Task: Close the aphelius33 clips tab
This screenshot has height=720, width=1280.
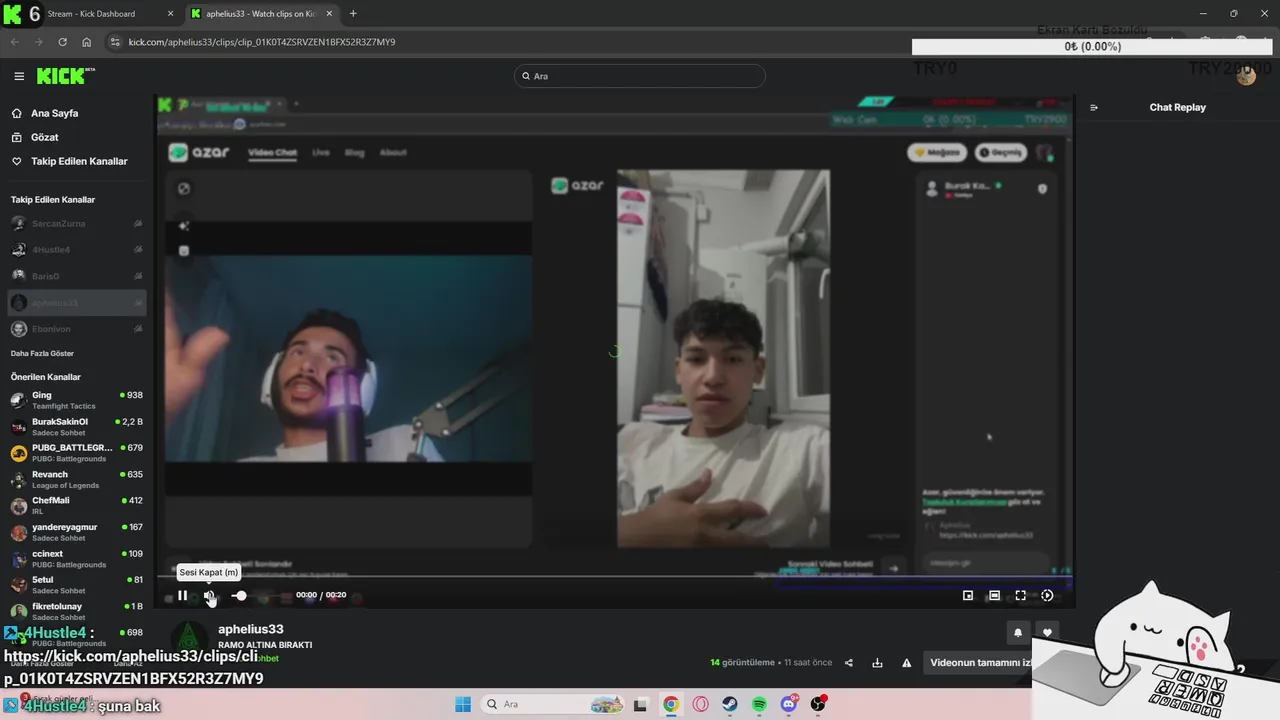Action: click(329, 14)
